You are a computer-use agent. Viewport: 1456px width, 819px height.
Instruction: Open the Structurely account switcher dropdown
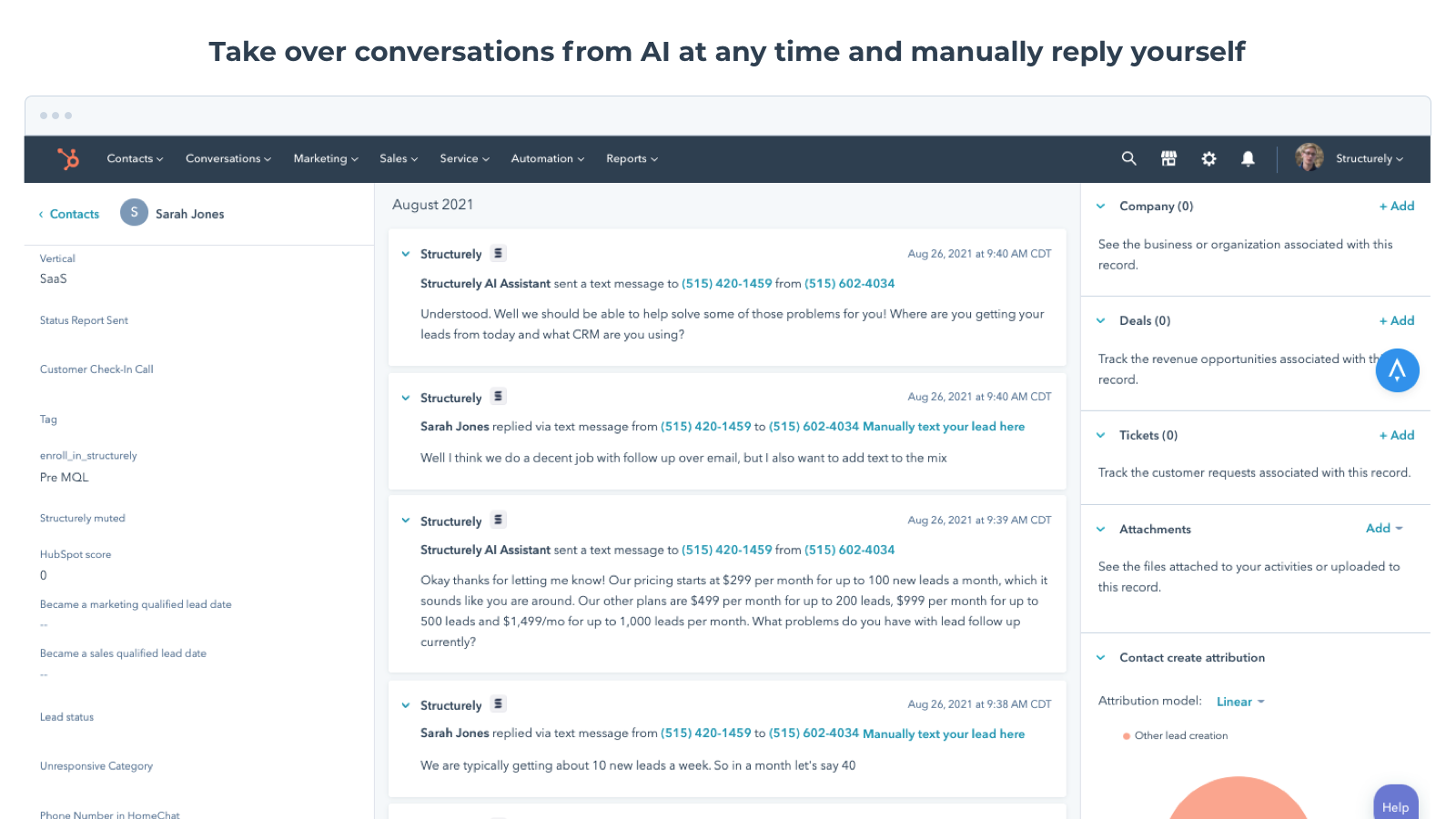click(x=1369, y=158)
